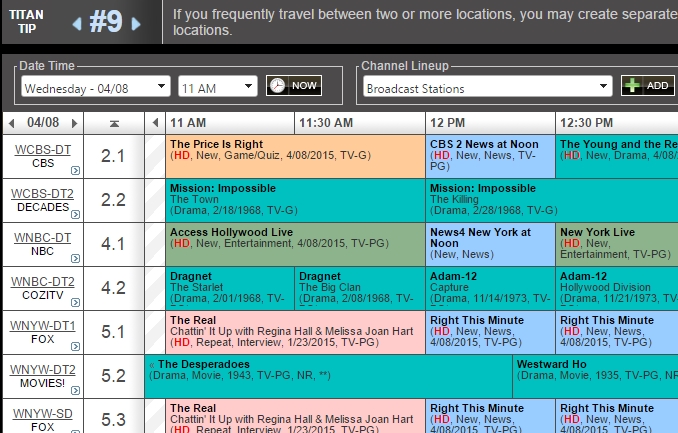Select The Real on channel 5.3
Screen dimensions: 678x433
tap(295, 416)
